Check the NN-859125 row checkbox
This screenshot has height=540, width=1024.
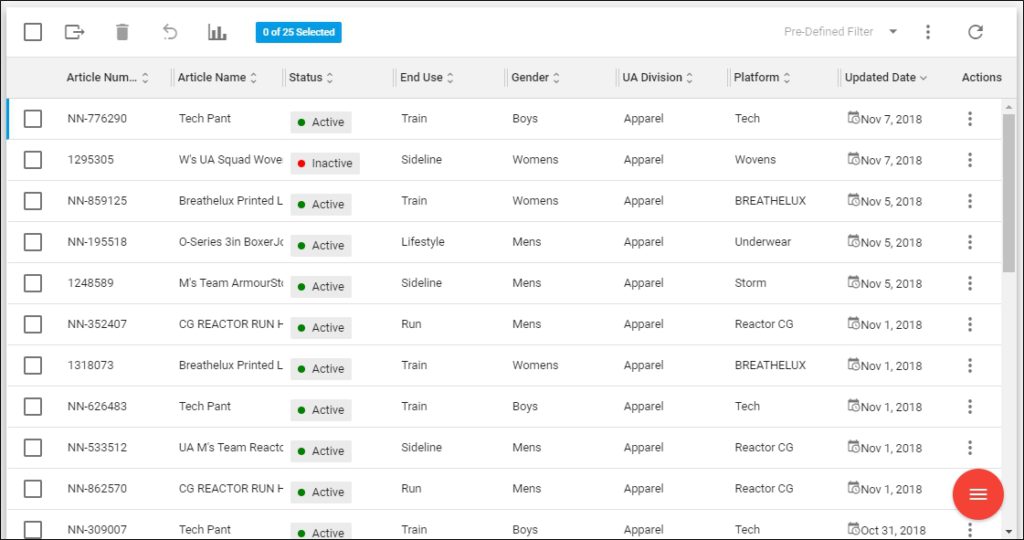[33, 201]
